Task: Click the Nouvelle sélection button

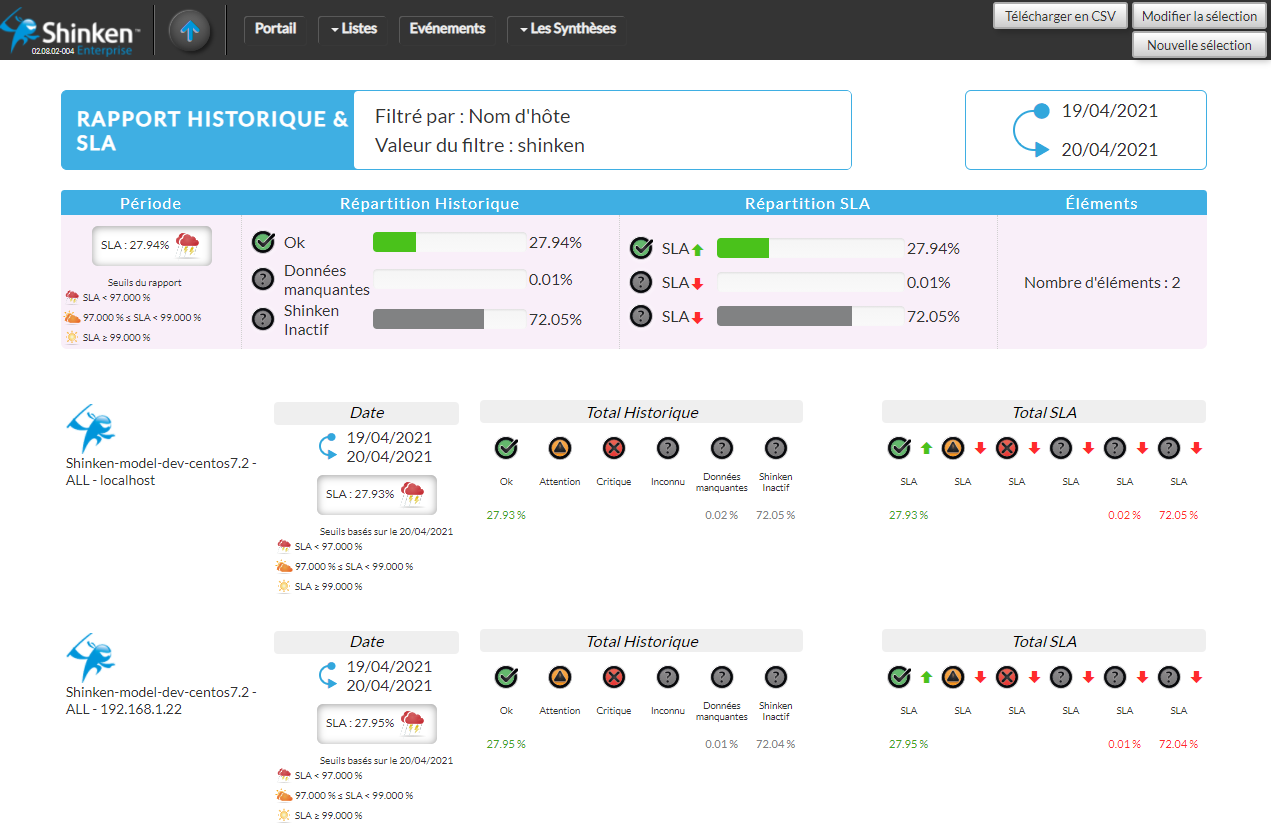Action: pyautogui.click(x=1198, y=45)
